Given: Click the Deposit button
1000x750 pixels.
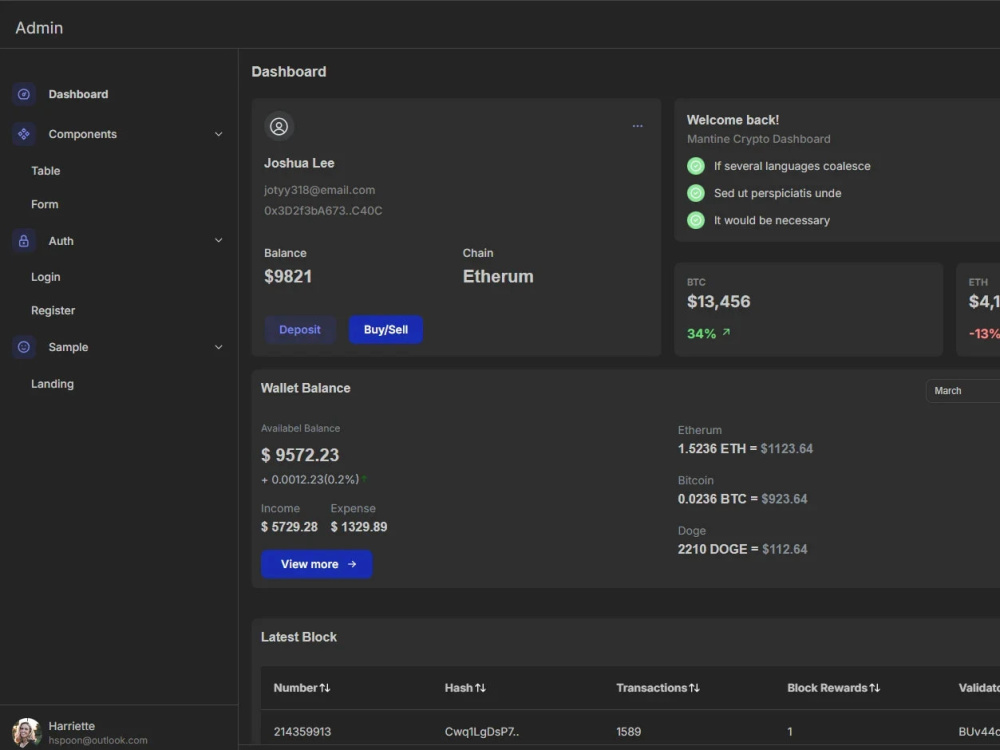Looking at the screenshot, I should 300,330.
